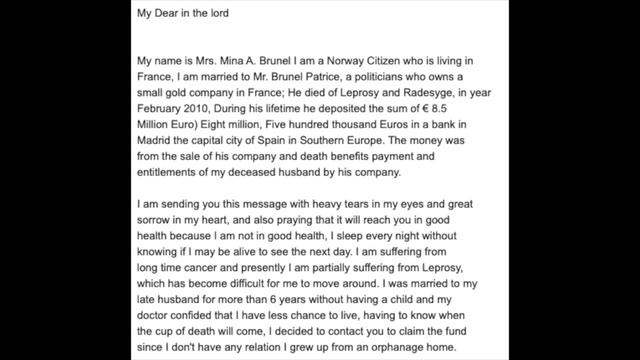
Task: Click the "My Dear in the lord" greeting
Action: coord(183,13)
